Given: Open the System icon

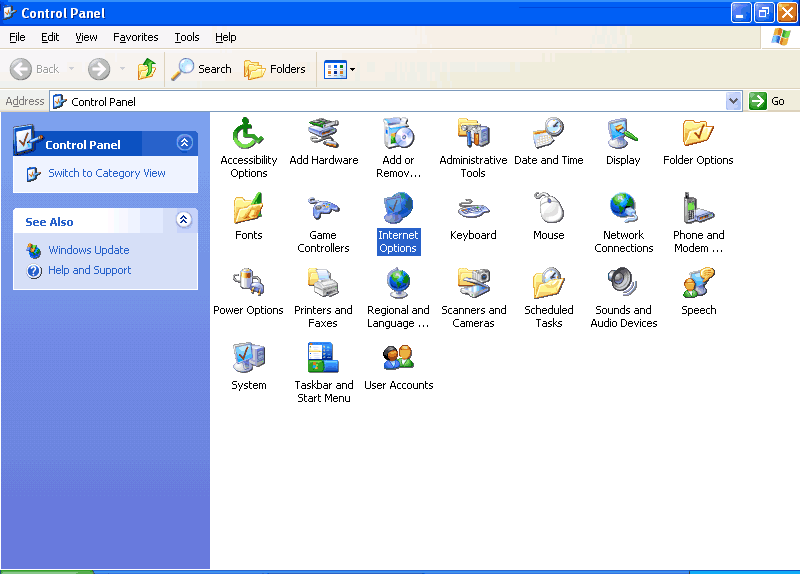Looking at the screenshot, I should [248, 359].
